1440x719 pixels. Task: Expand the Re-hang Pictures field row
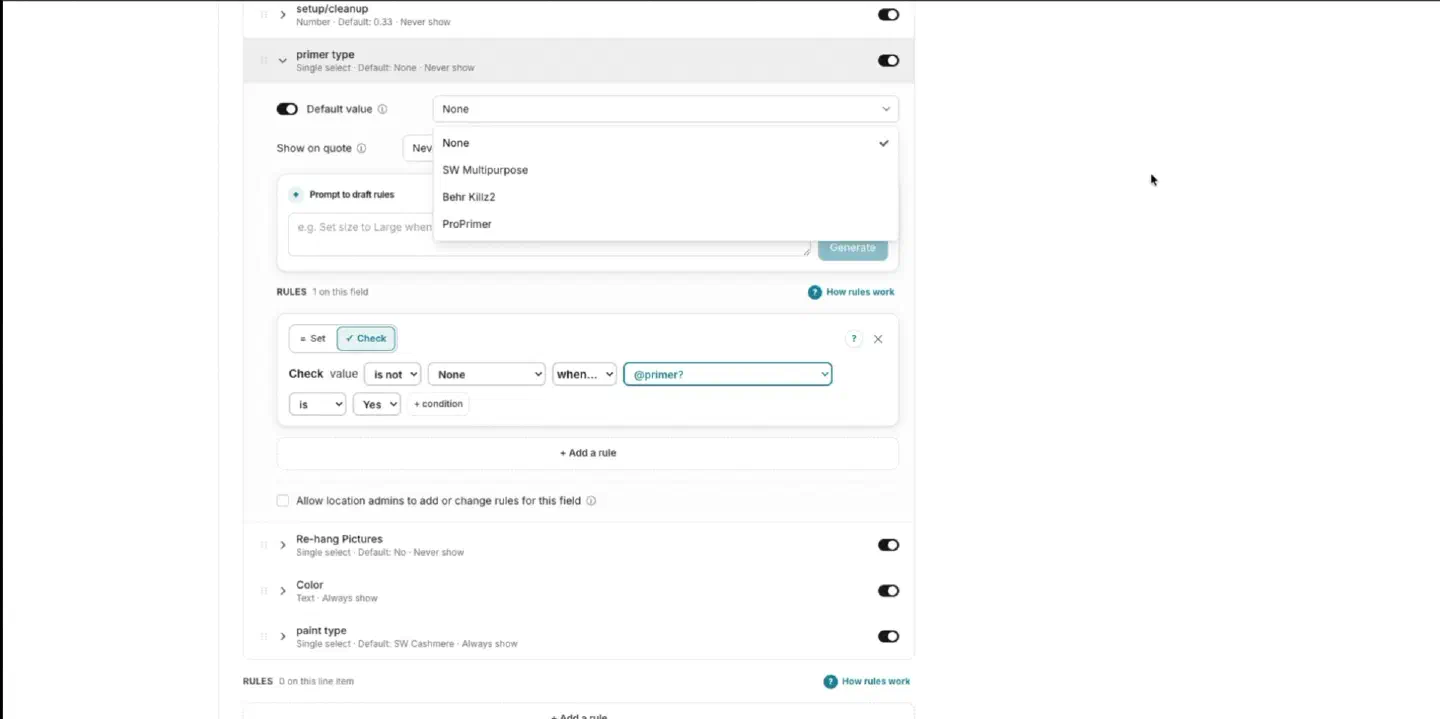point(283,545)
